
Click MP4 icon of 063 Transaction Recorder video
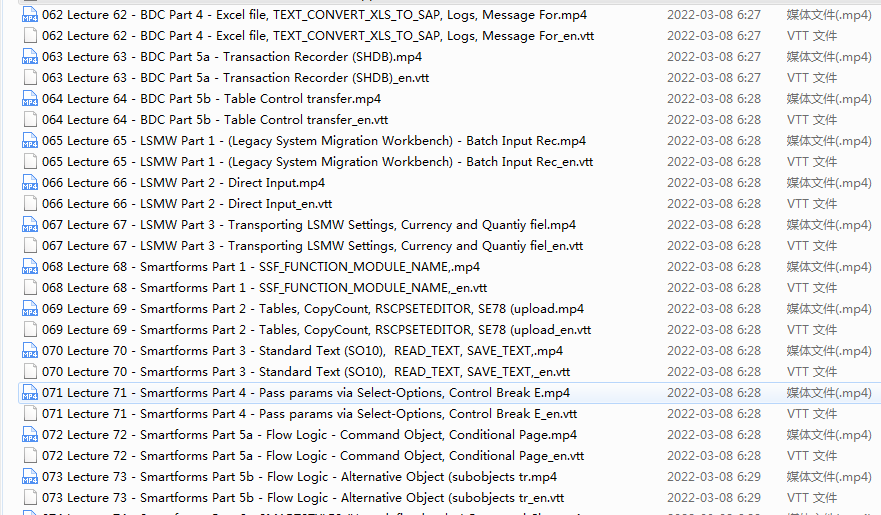coord(30,57)
